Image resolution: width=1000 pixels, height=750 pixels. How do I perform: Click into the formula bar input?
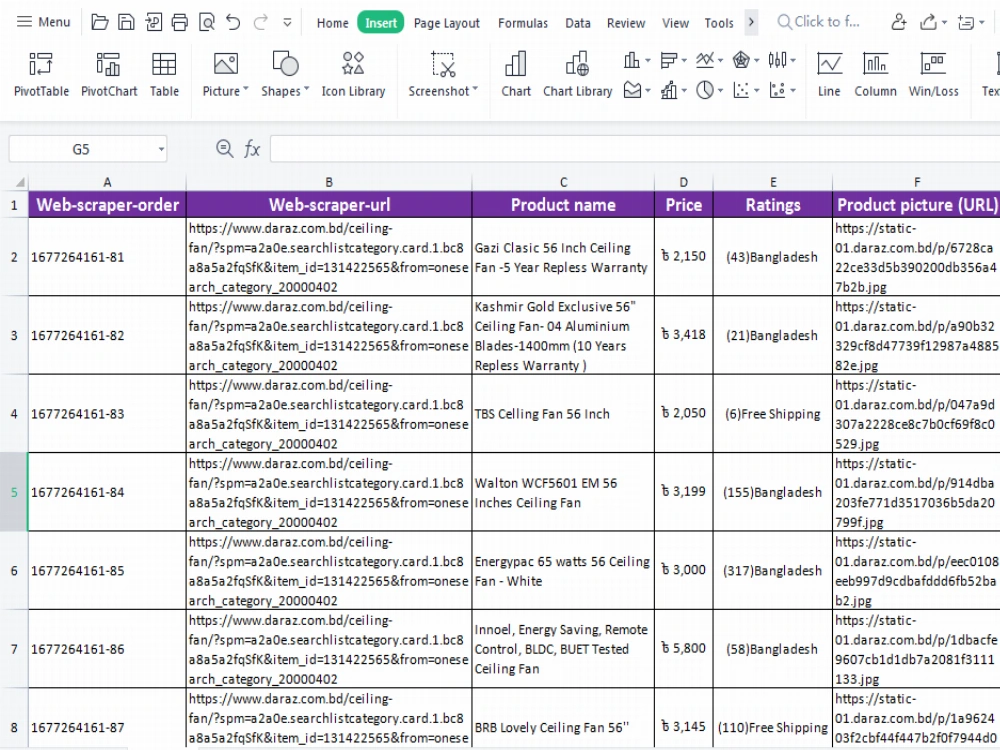coord(635,149)
